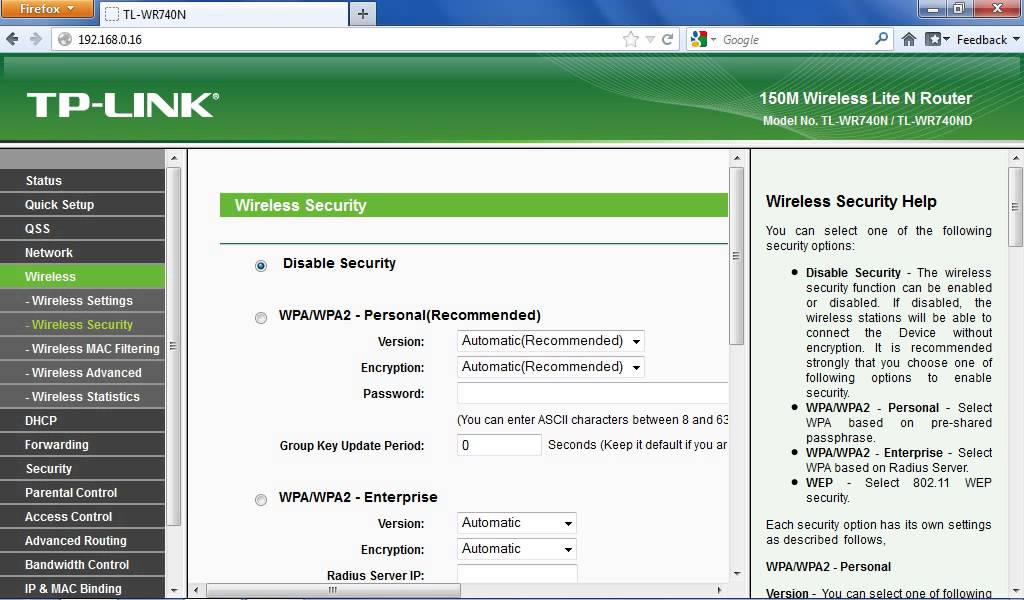The height and width of the screenshot is (600, 1024).
Task: Bookmark this page with the star icon
Action: [630, 39]
